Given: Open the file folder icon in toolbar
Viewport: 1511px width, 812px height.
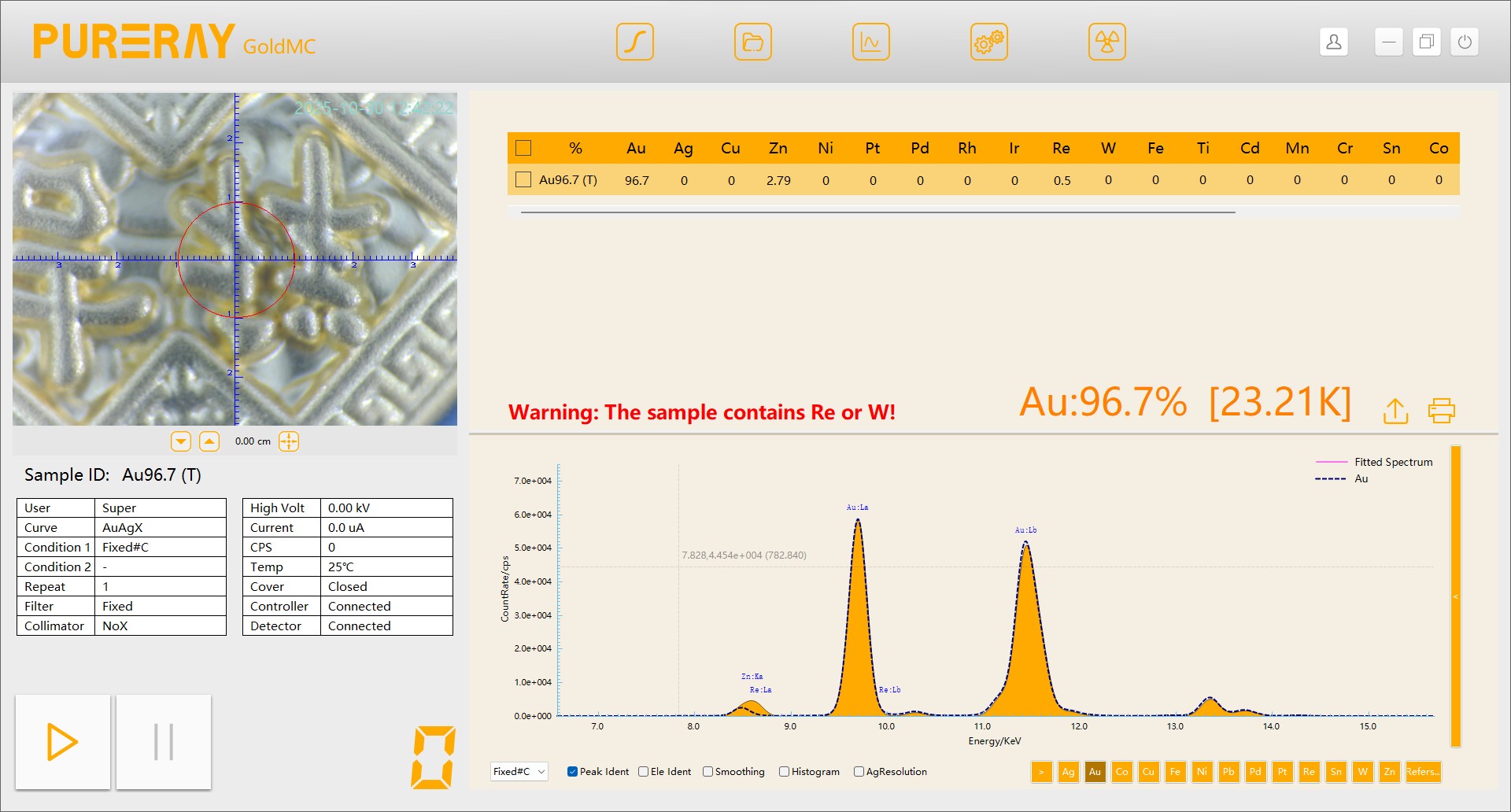Looking at the screenshot, I should (x=752, y=42).
